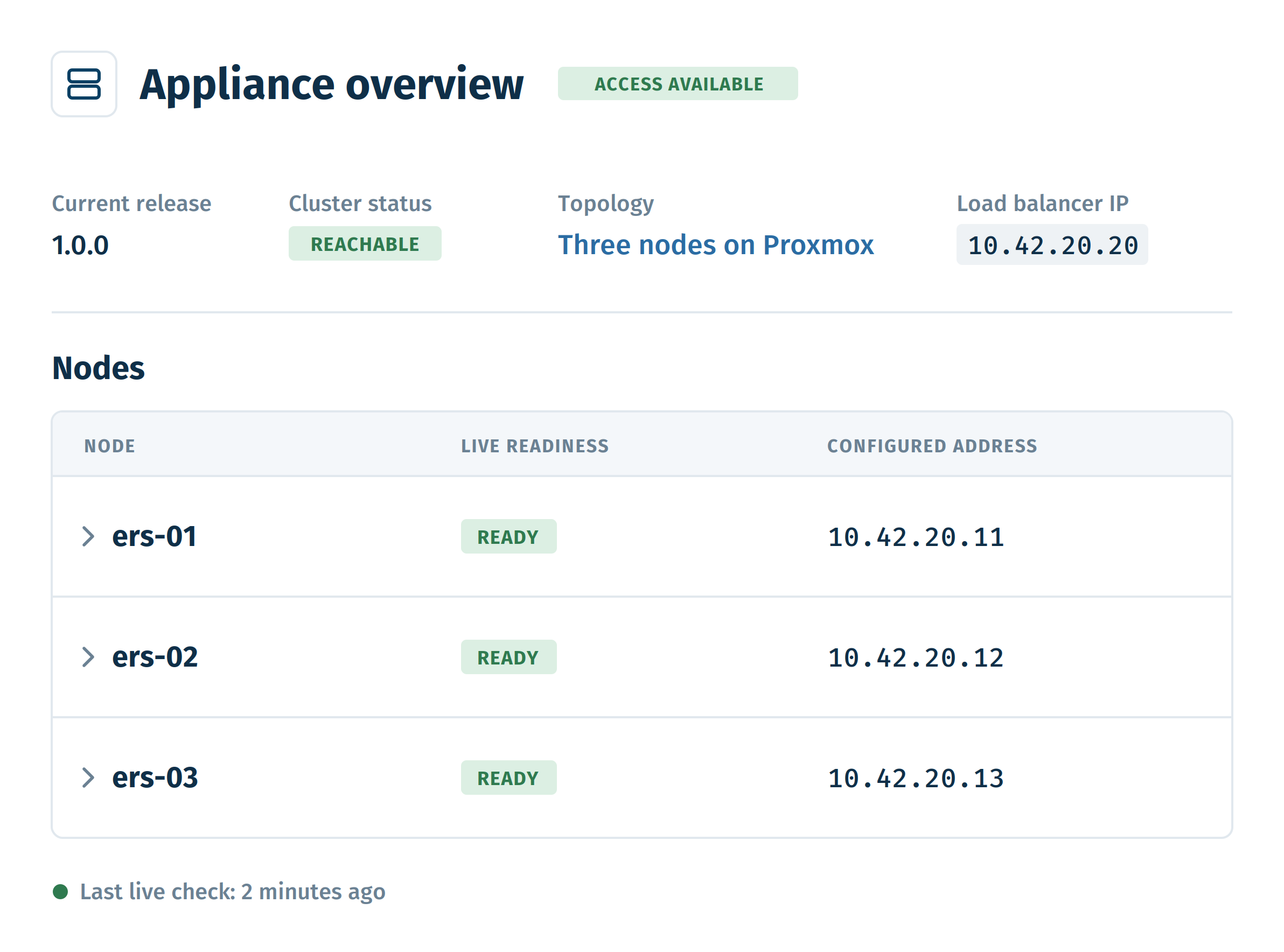Click the READY badge for ers-03

click(508, 778)
